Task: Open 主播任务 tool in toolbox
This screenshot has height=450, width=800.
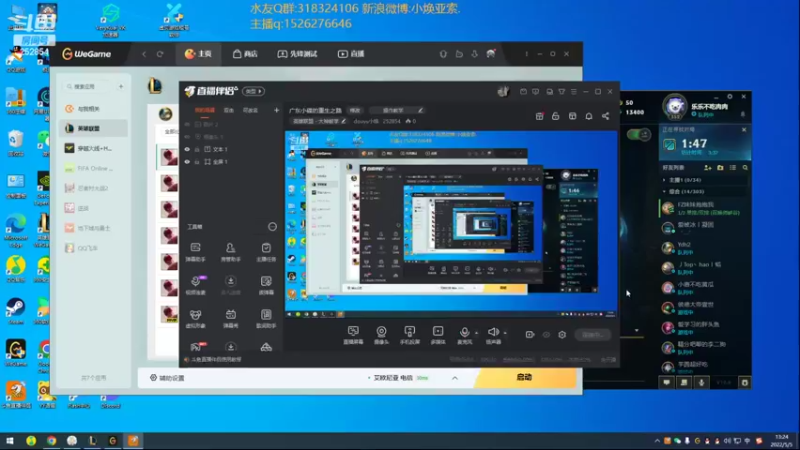Action: [x=266, y=252]
